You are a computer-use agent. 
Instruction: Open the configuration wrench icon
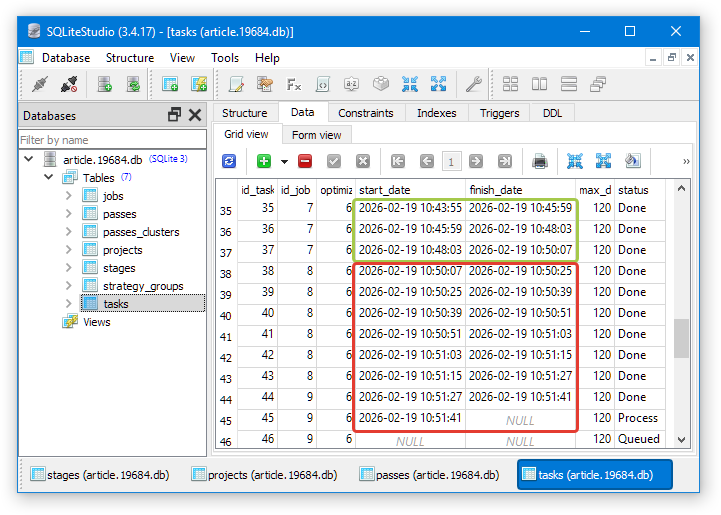pyautogui.click(x=473, y=85)
